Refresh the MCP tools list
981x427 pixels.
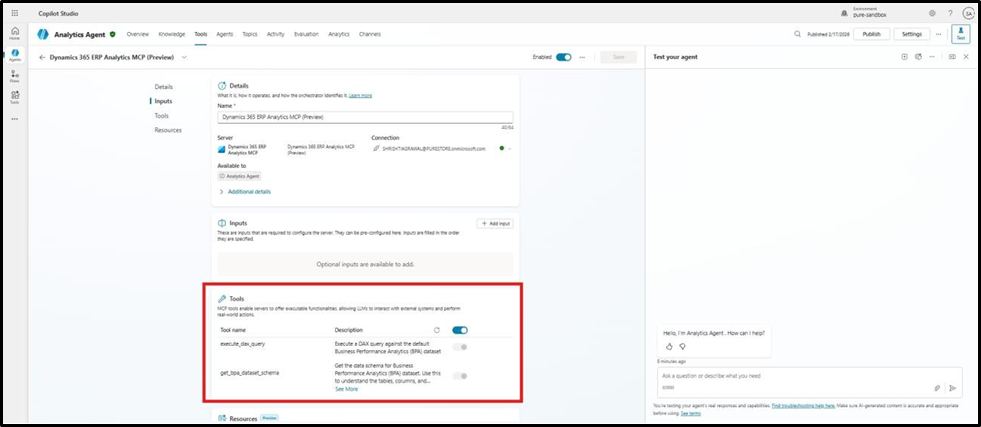pos(437,330)
